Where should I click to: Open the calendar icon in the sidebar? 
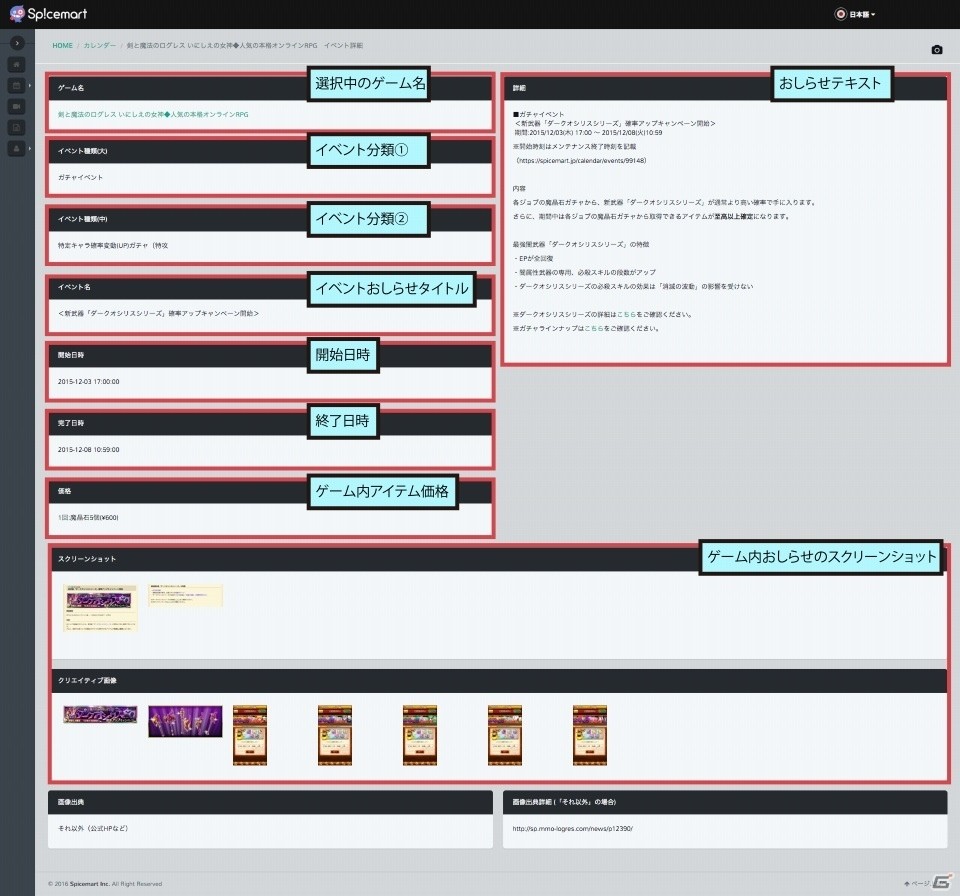tap(17, 86)
